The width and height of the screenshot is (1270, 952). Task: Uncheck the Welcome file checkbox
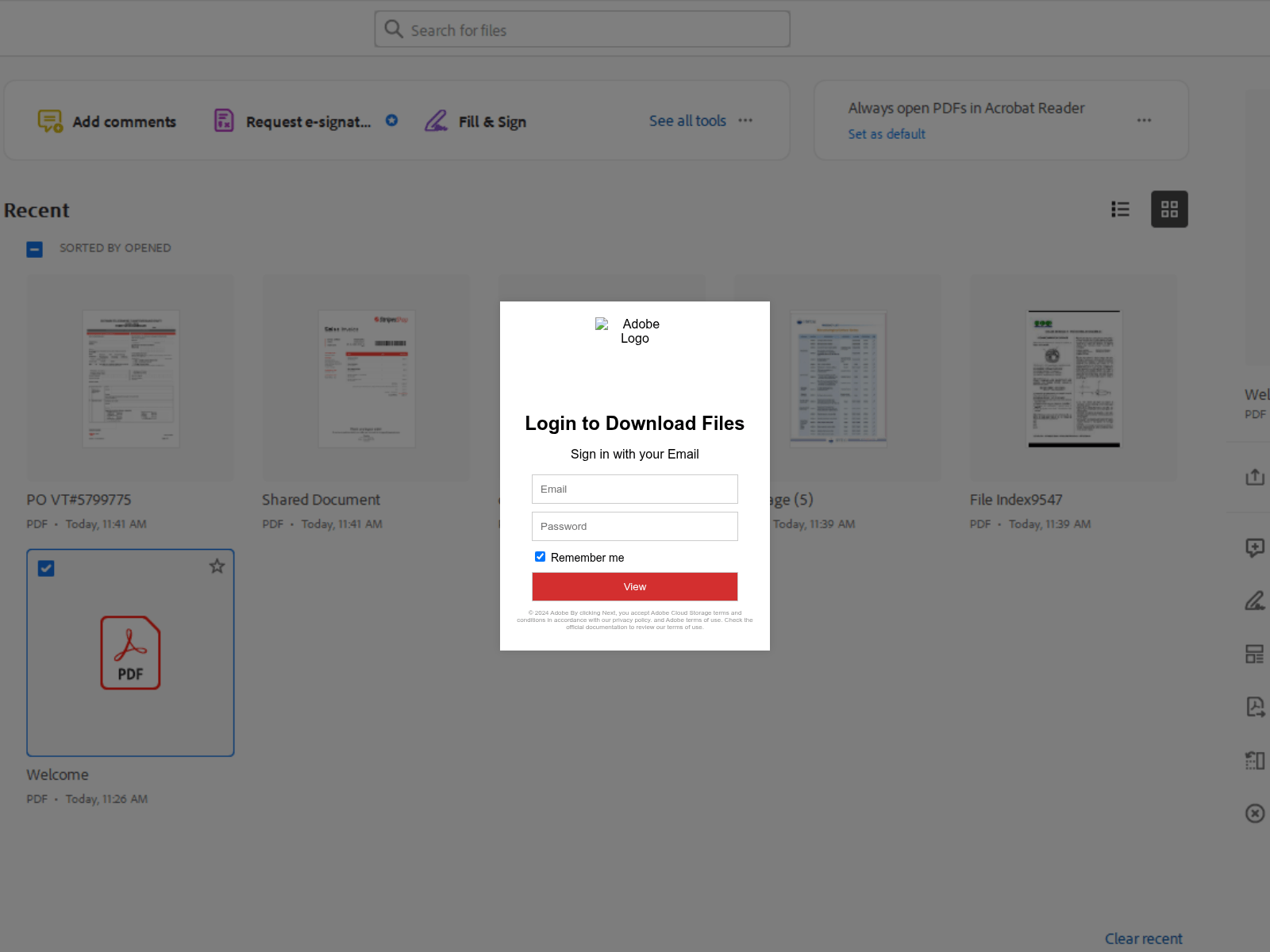(x=46, y=568)
